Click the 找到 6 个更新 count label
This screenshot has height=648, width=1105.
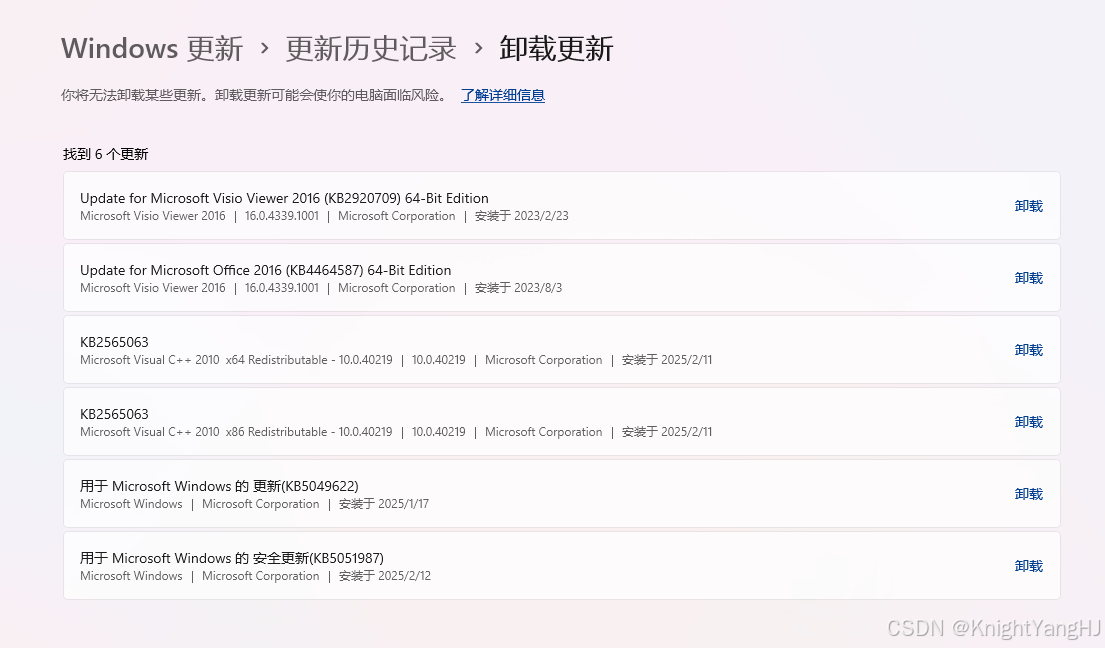tap(106, 154)
